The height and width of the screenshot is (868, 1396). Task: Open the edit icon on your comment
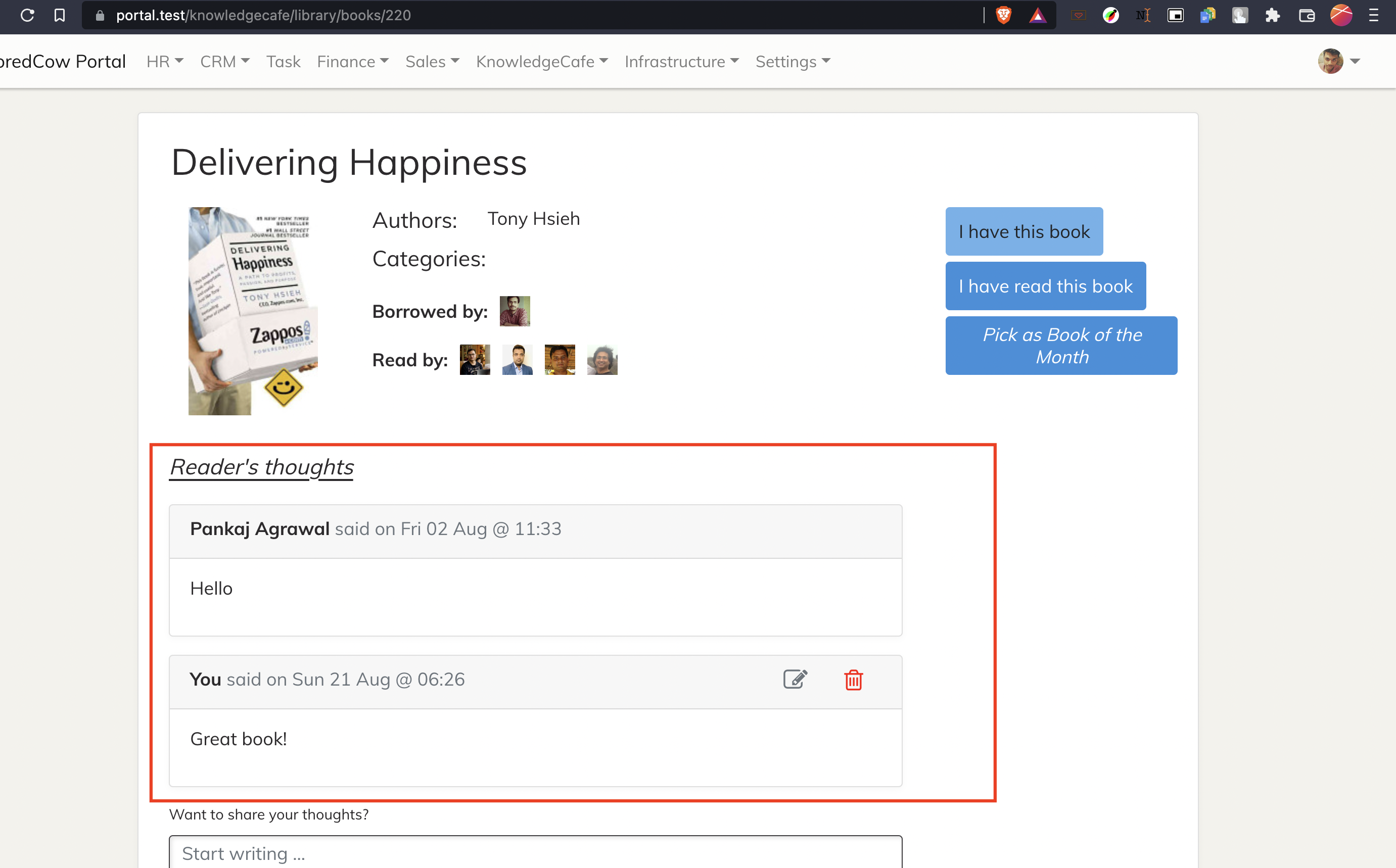pos(796,680)
